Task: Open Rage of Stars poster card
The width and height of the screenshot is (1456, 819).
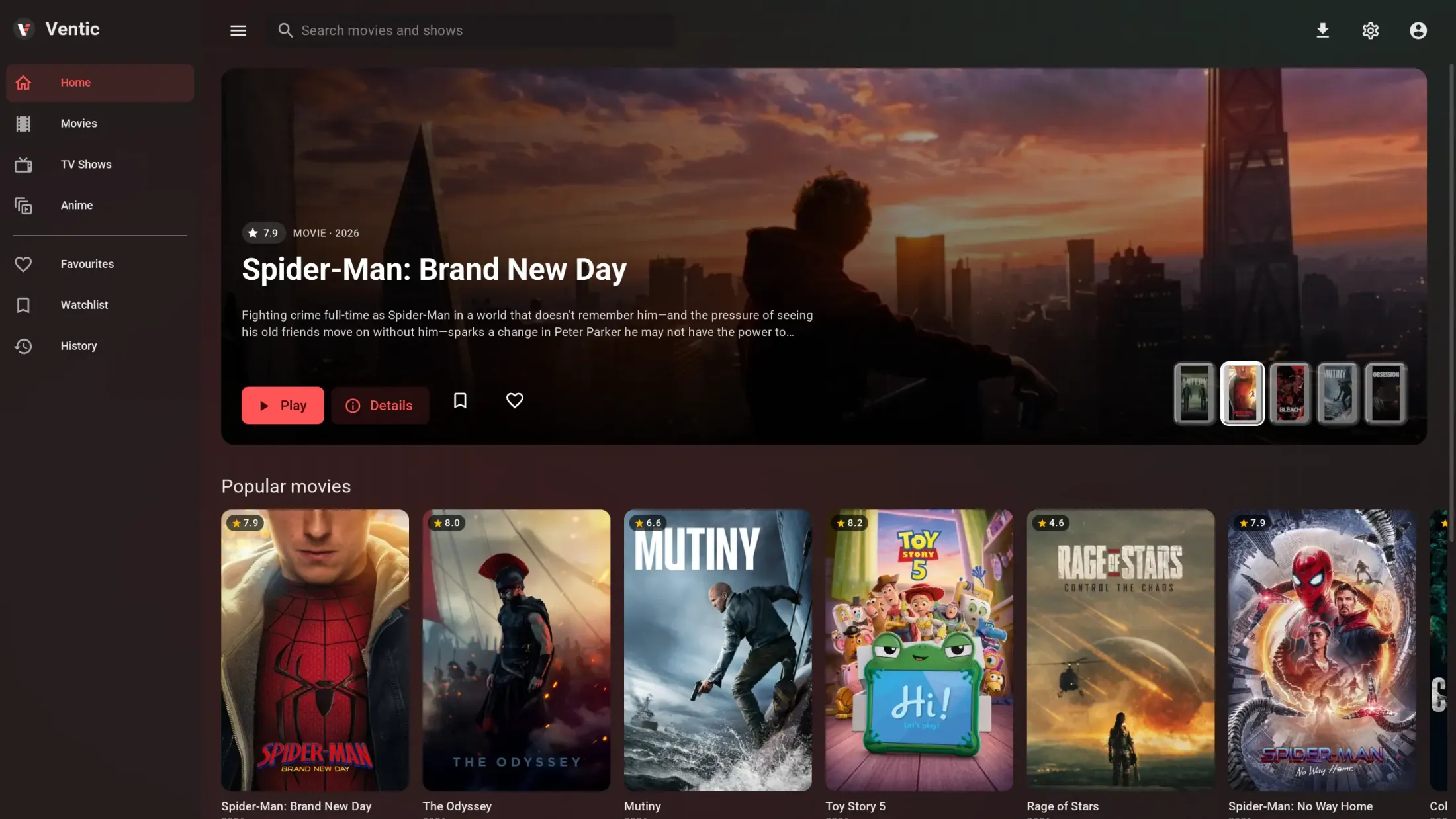Action: [1121, 650]
